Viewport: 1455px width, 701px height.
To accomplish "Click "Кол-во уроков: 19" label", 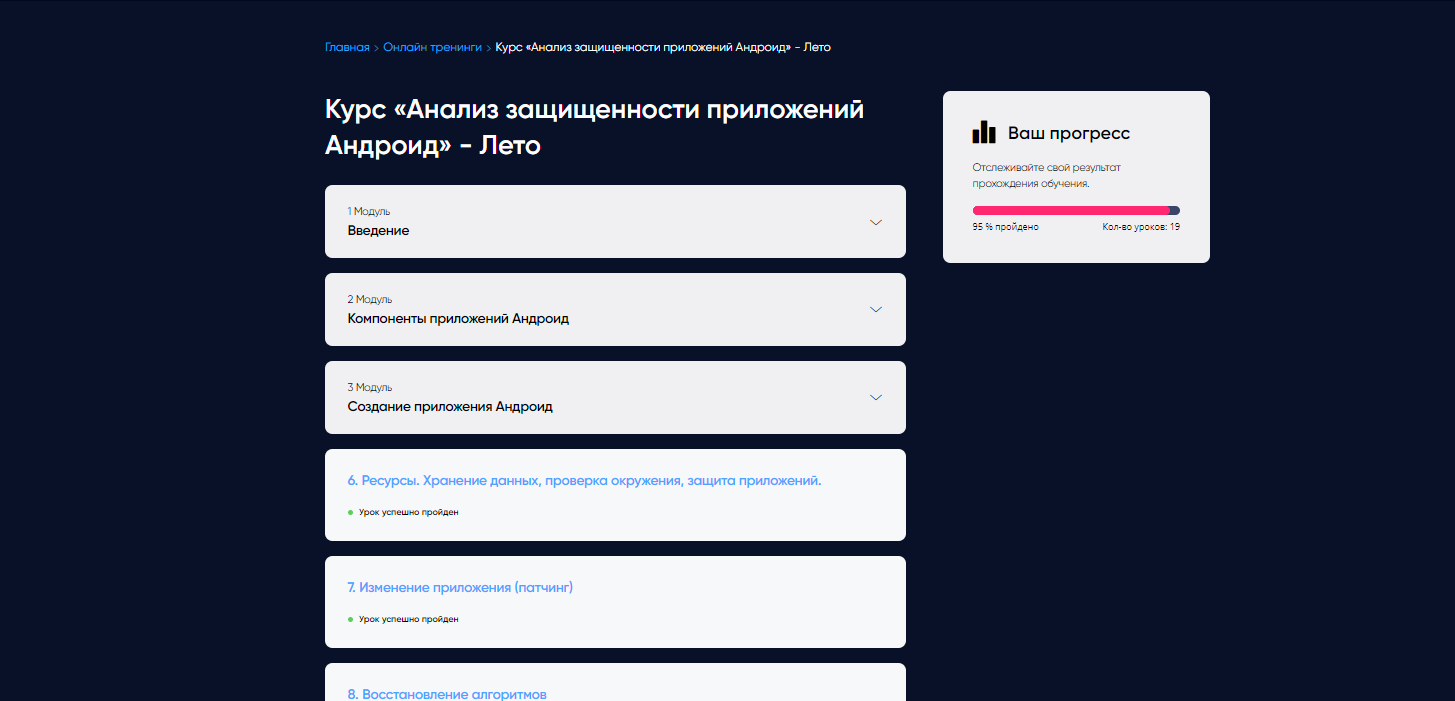I will 1140,226.
